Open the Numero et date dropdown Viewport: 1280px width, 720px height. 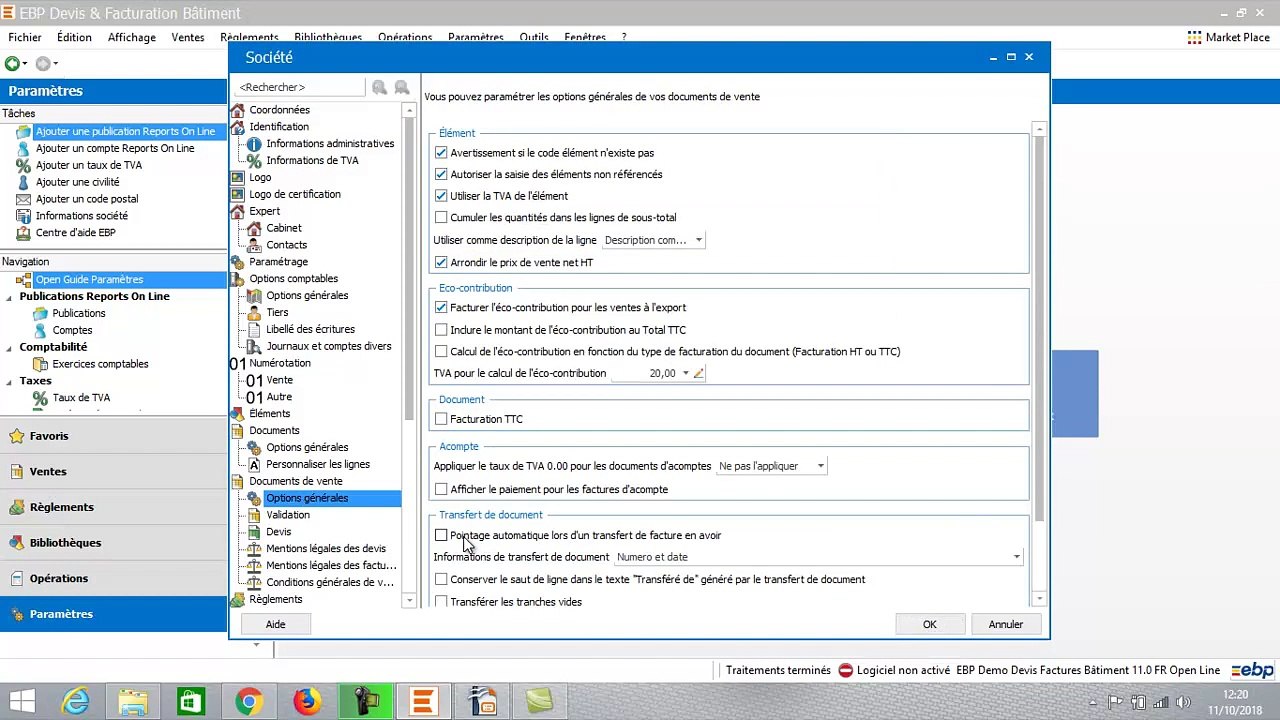click(x=819, y=557)
